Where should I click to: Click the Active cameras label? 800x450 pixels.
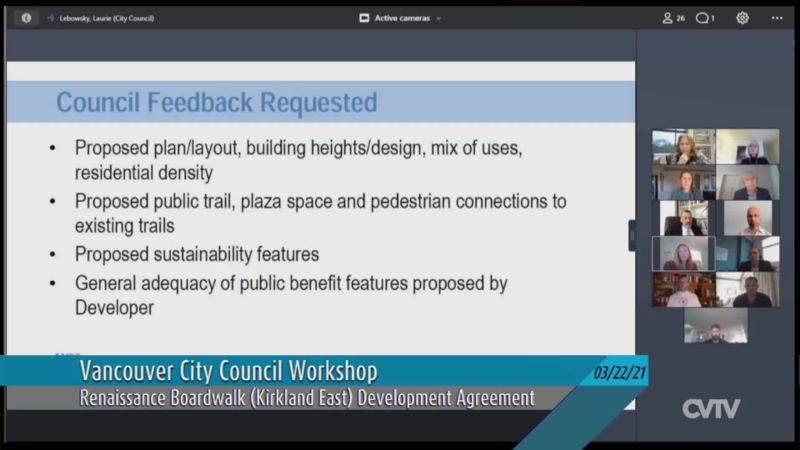click(402, 18)
